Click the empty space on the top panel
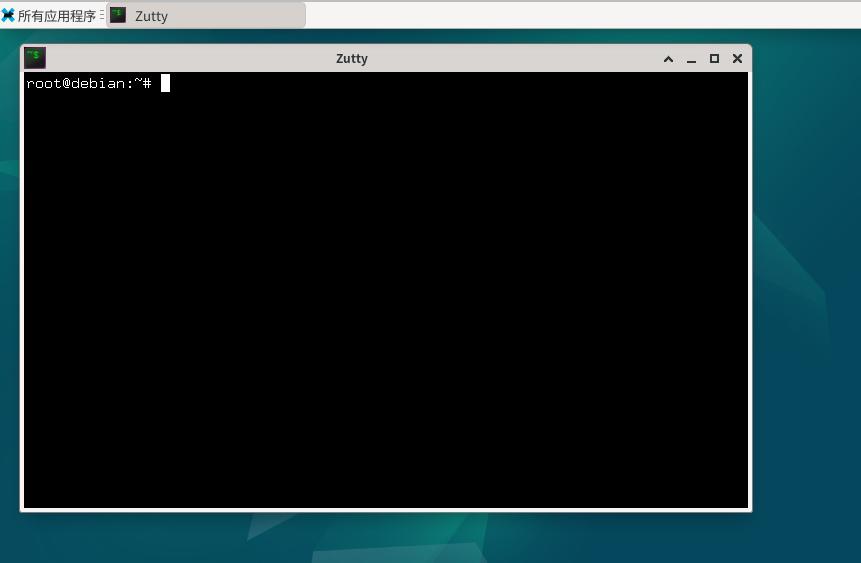 click(x=582, y=15)
